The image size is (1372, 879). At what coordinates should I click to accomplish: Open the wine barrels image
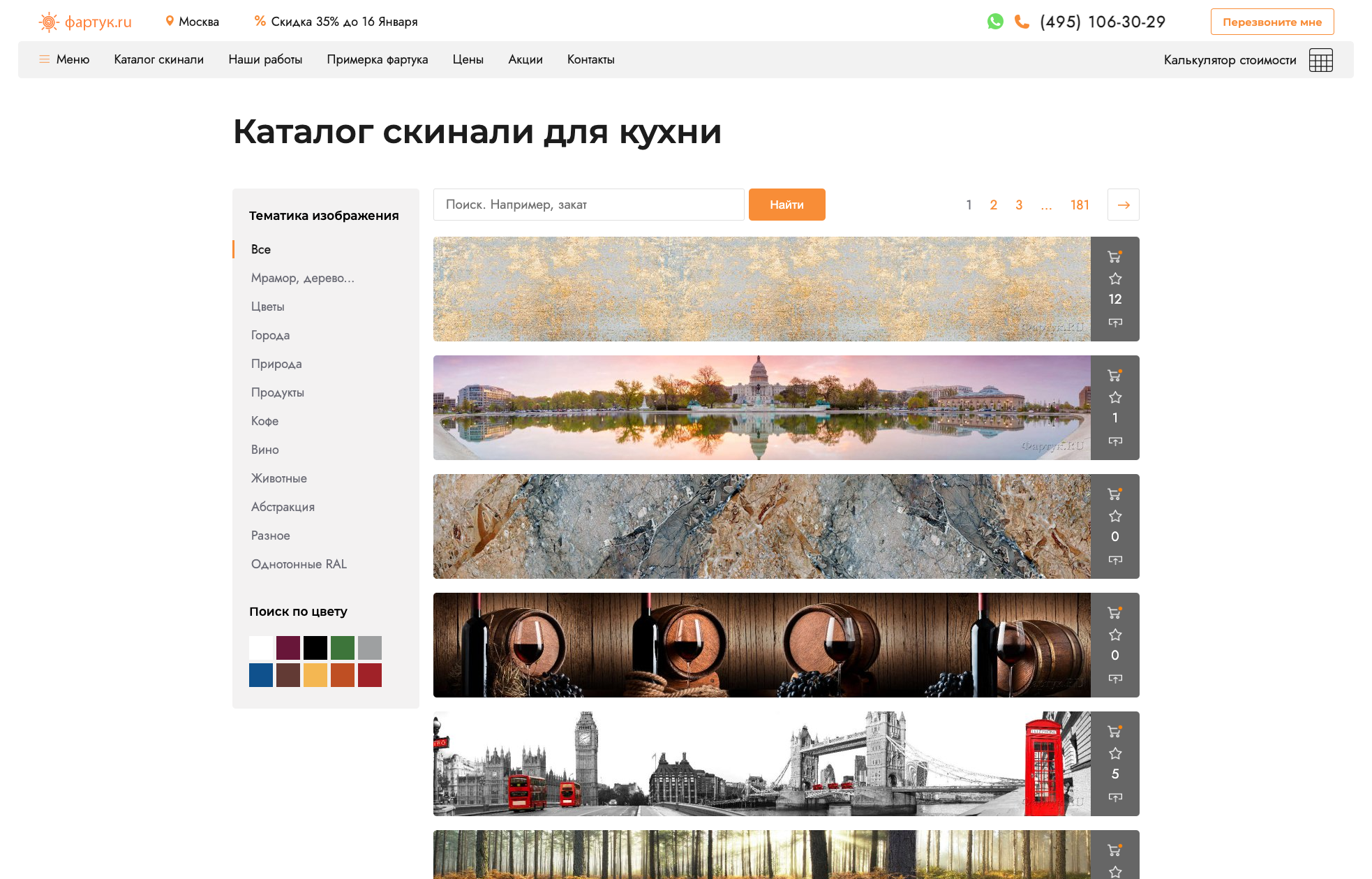[761, 645]
